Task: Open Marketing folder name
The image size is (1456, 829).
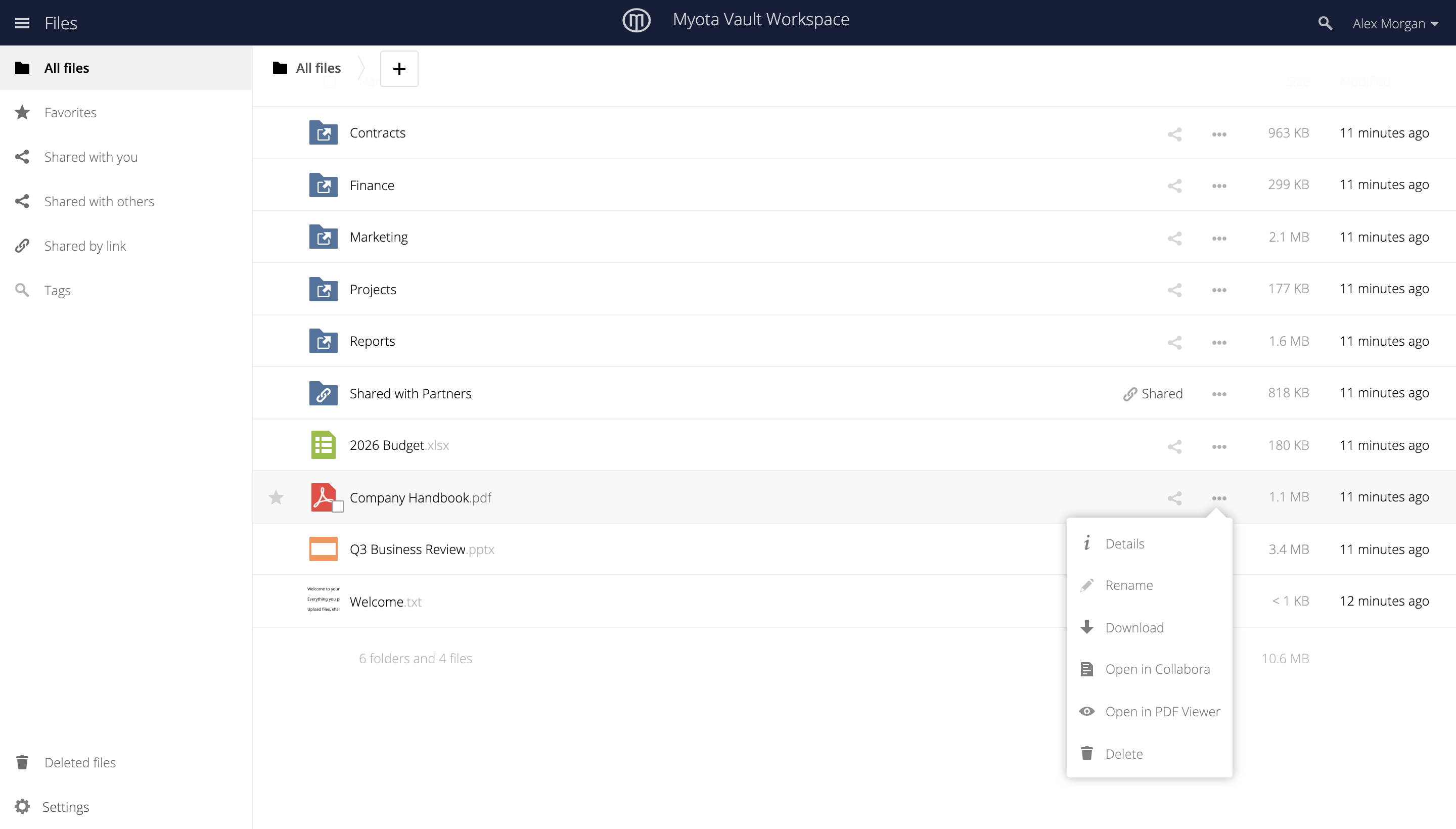Action: coord(379,237)
